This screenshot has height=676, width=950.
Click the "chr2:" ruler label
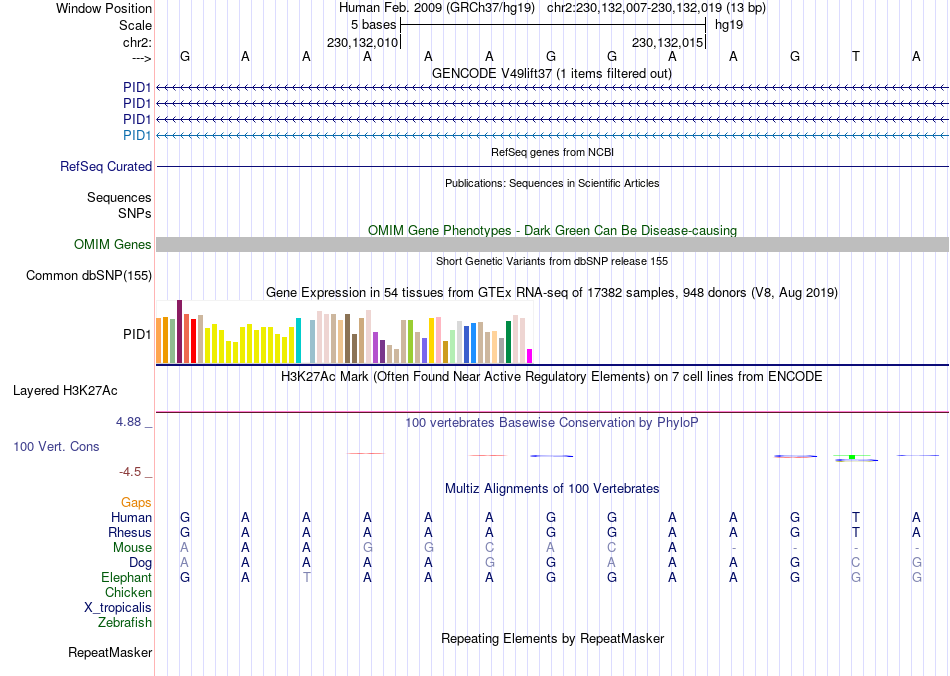tap(137, 42)
